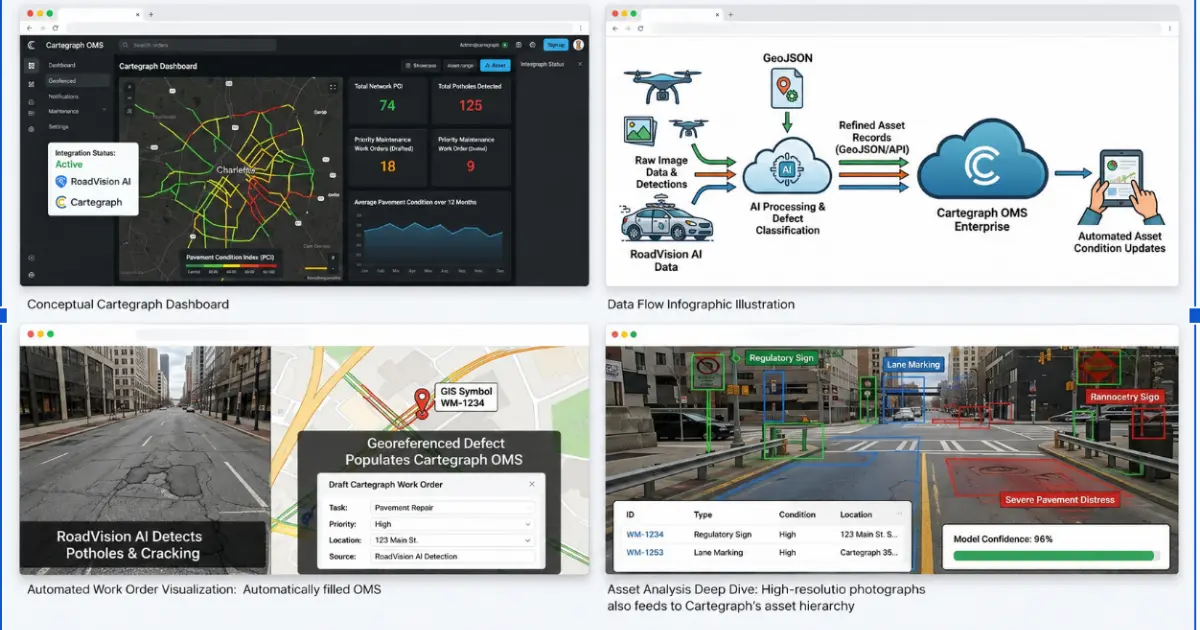
Task: Click the Charlotte label on the map
Action: (237, 171)
